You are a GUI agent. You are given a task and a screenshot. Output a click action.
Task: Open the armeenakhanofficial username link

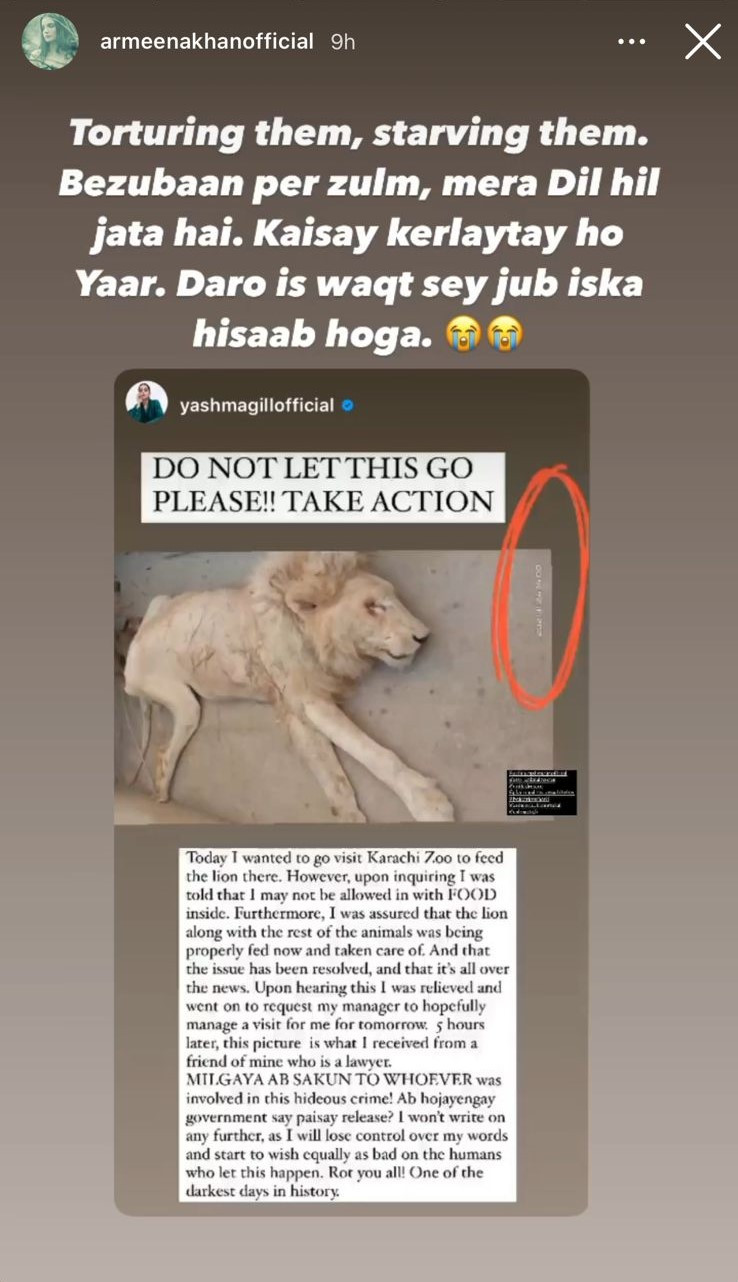[x=207, y=42]
